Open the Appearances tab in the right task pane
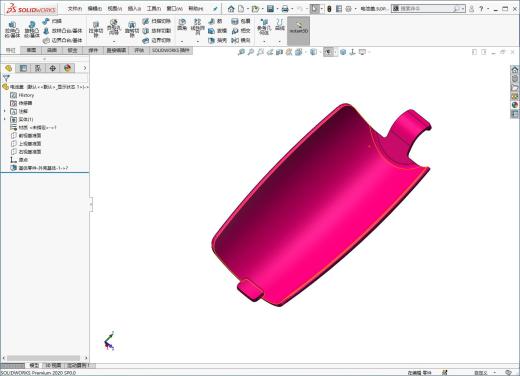Image resolution: width=520 pixels, height=376 pixels. (x=515, y=105)
